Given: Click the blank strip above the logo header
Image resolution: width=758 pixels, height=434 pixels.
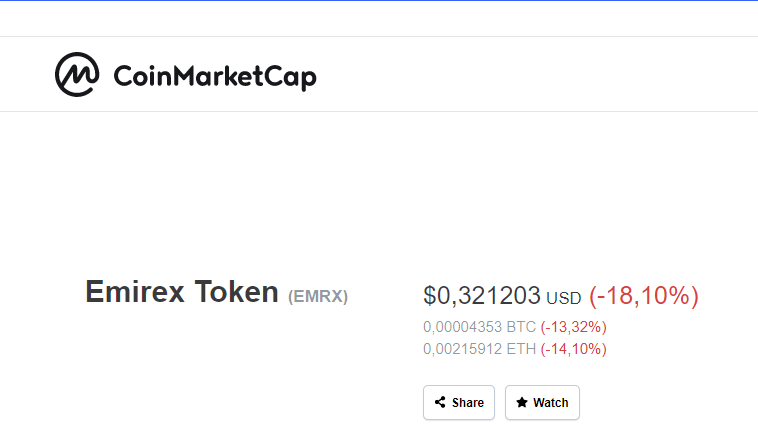Looking at the screenshot, I should [x=379, y=19].
